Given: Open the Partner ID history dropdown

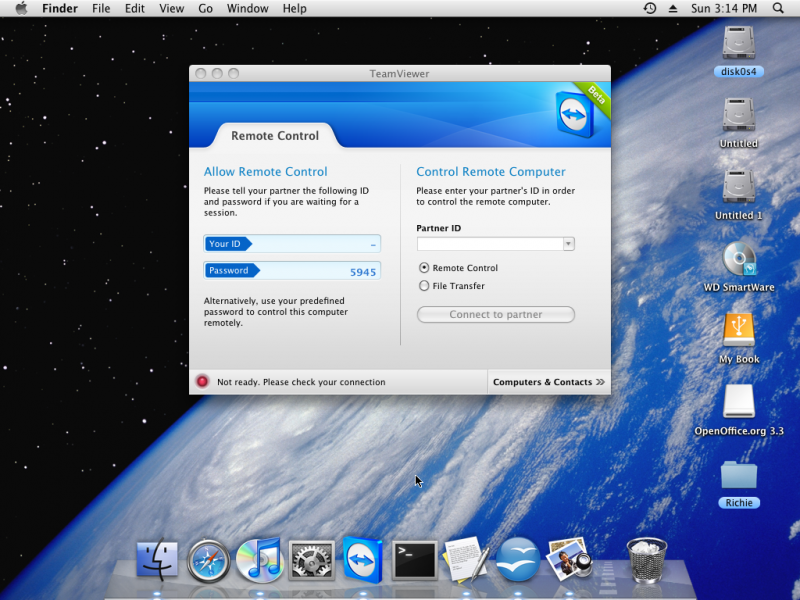Looking at the screenshot, I should pyautogui.click(x=568, y=243).
